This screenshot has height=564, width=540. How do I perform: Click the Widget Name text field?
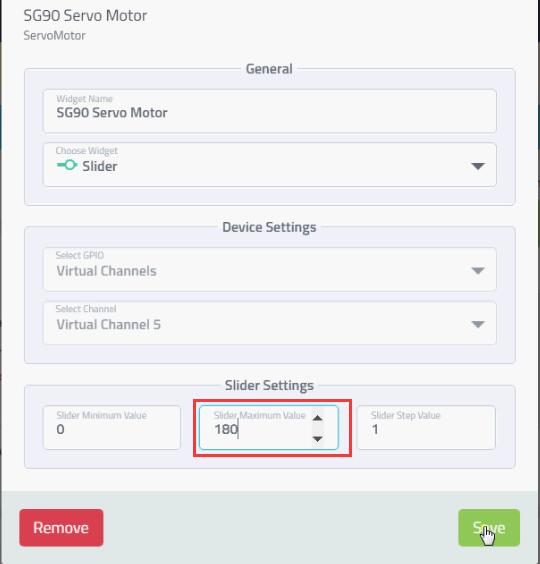pos(270,111)
